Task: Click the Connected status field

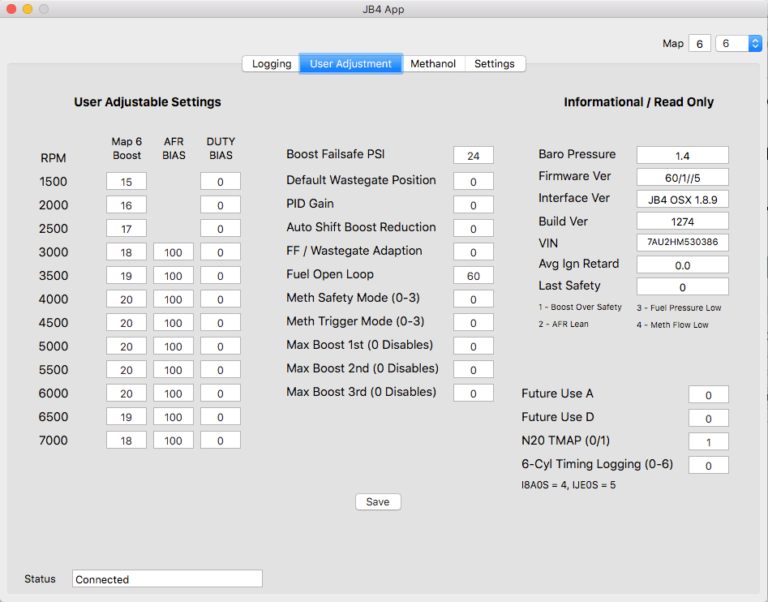Action: (167, 579)
